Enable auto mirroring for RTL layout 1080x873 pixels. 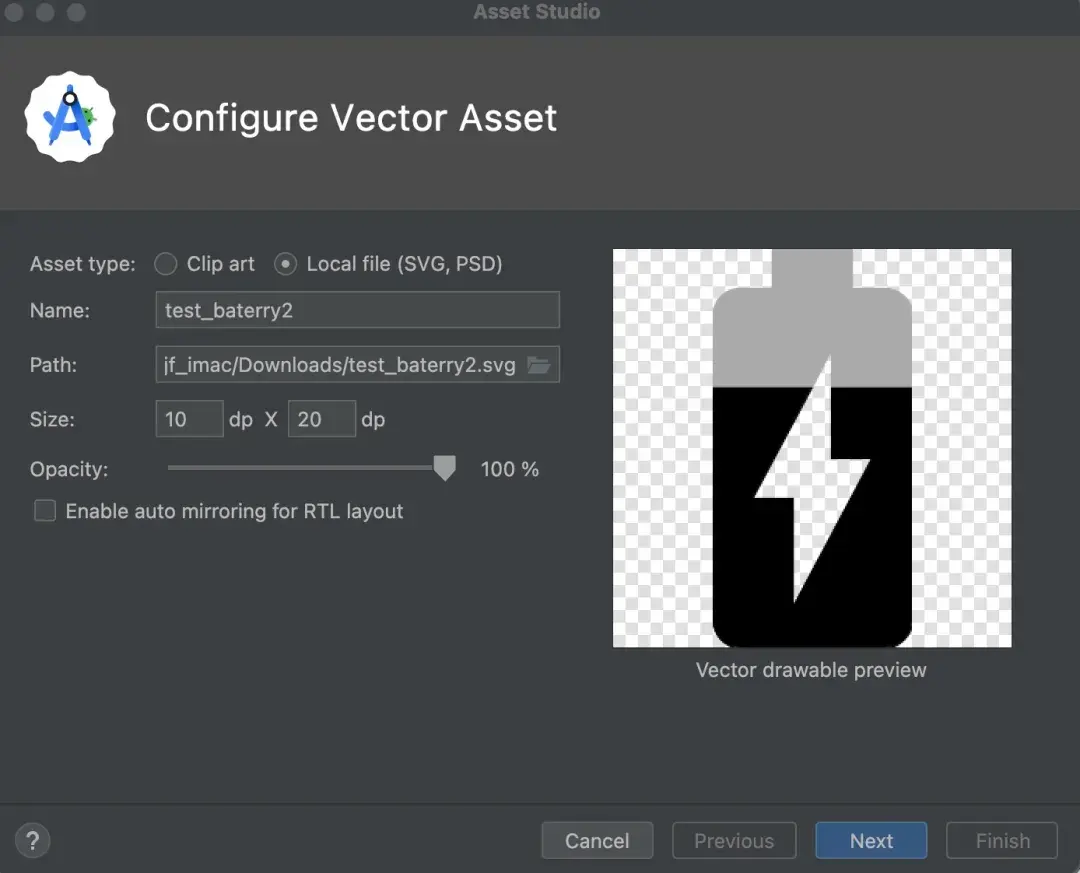click(45, 511)
